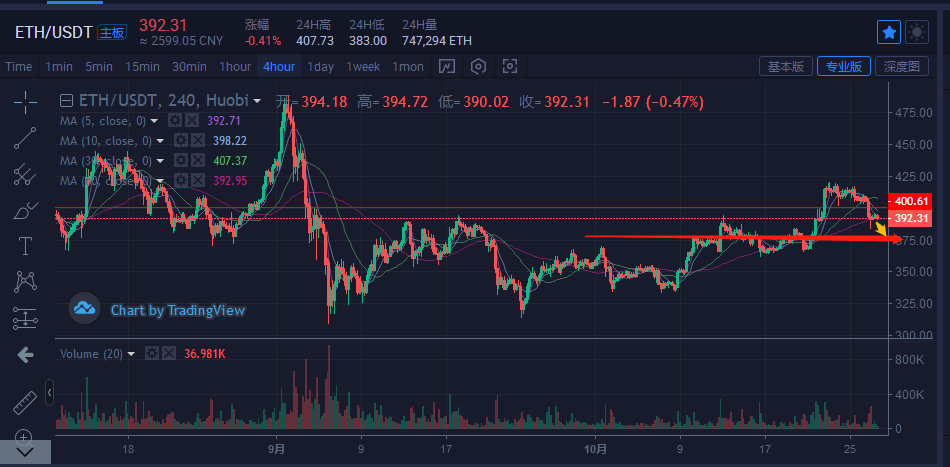The height and width of the screenshot is (467, 950).
Task: Switch to the Time interval tab
Action: (x=19, y=67)
